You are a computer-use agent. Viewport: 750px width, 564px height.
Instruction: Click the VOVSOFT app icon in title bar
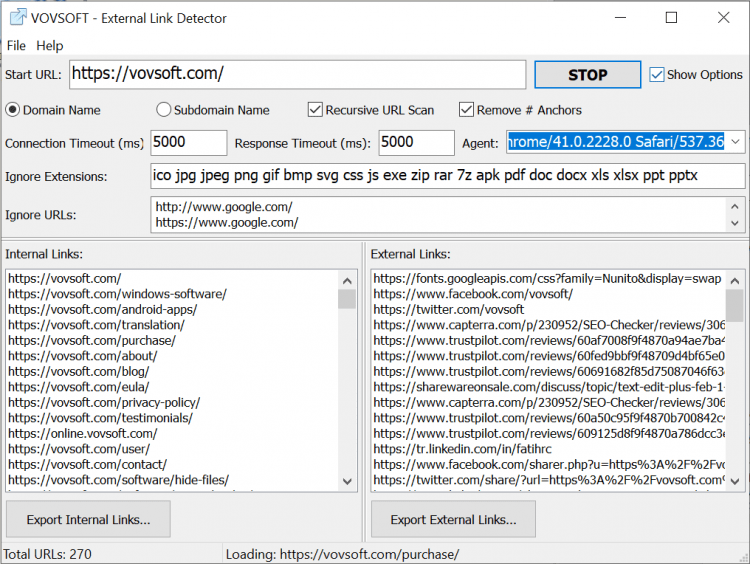(x=18, y=18)
